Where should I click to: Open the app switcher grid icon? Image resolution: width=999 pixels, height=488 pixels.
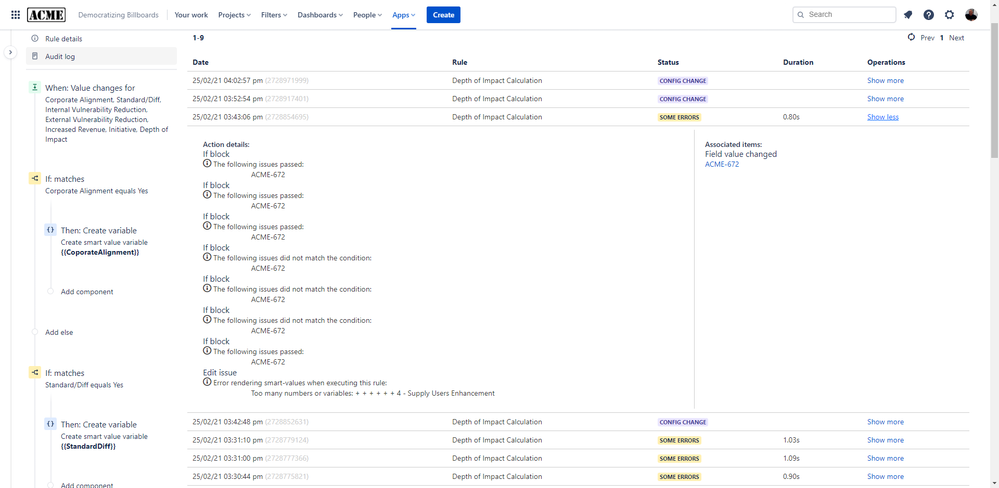point(15,15)
